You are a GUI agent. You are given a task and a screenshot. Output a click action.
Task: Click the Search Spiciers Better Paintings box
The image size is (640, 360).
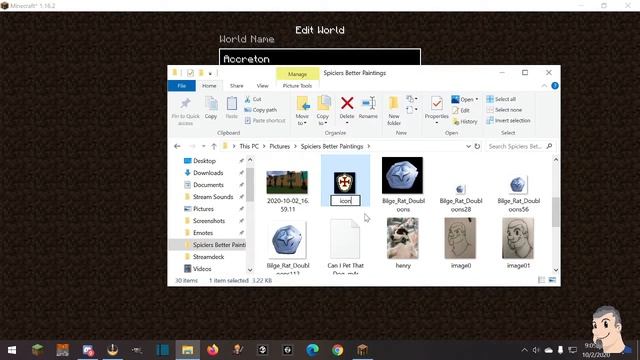click(x=520, y=146)
